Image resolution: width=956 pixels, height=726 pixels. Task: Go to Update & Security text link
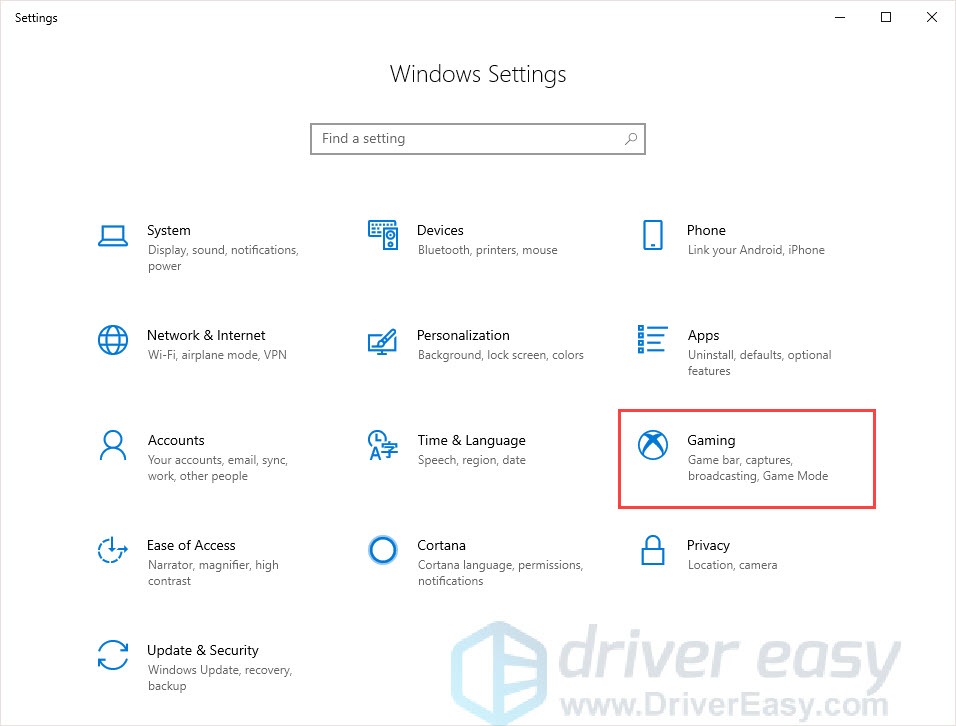point(202,650)
